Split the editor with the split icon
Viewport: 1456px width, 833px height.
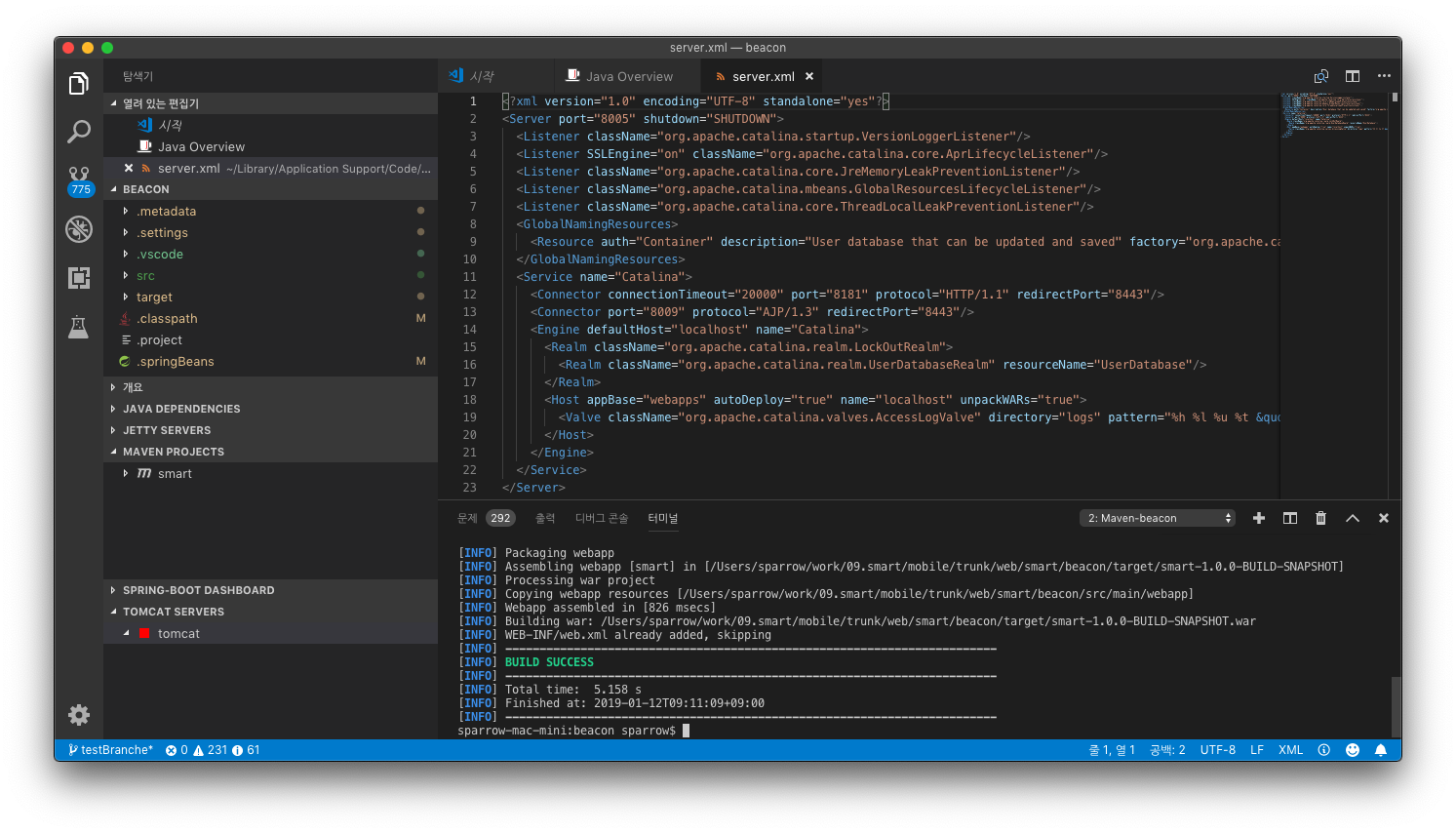[1352, 75]
